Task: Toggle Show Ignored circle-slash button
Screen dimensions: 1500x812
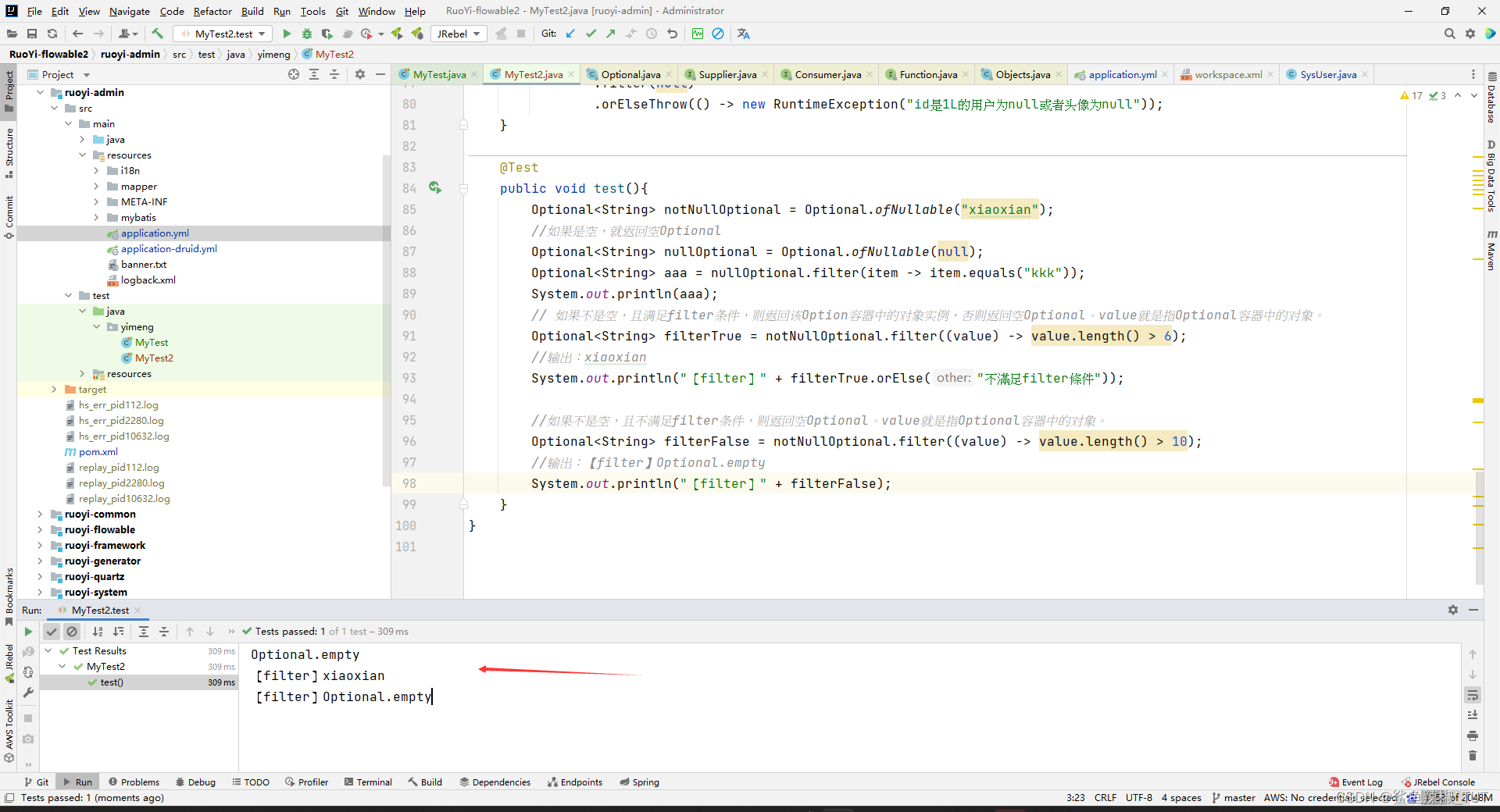Action: [72, 632]
